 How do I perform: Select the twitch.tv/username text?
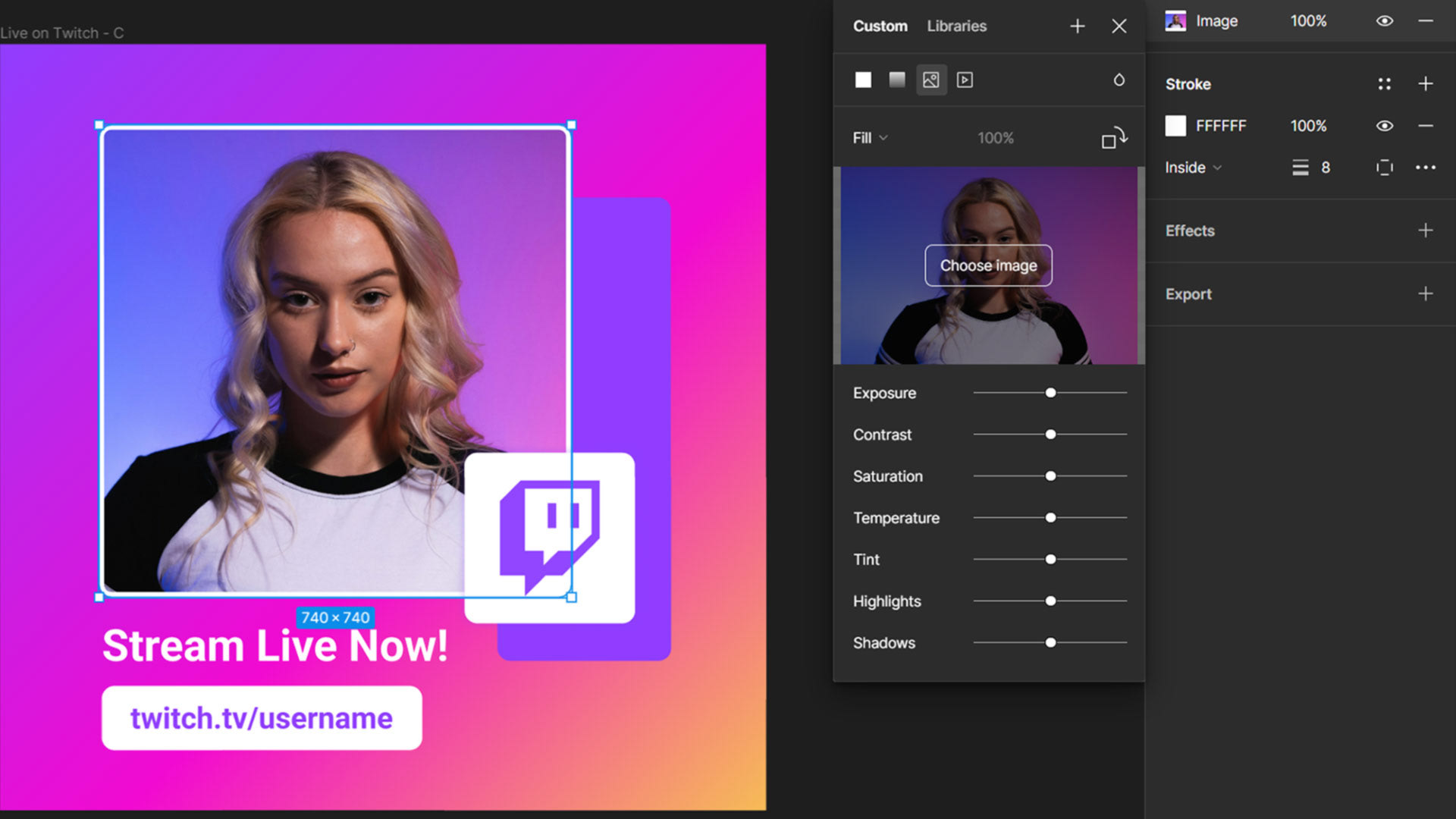[262, 718]
